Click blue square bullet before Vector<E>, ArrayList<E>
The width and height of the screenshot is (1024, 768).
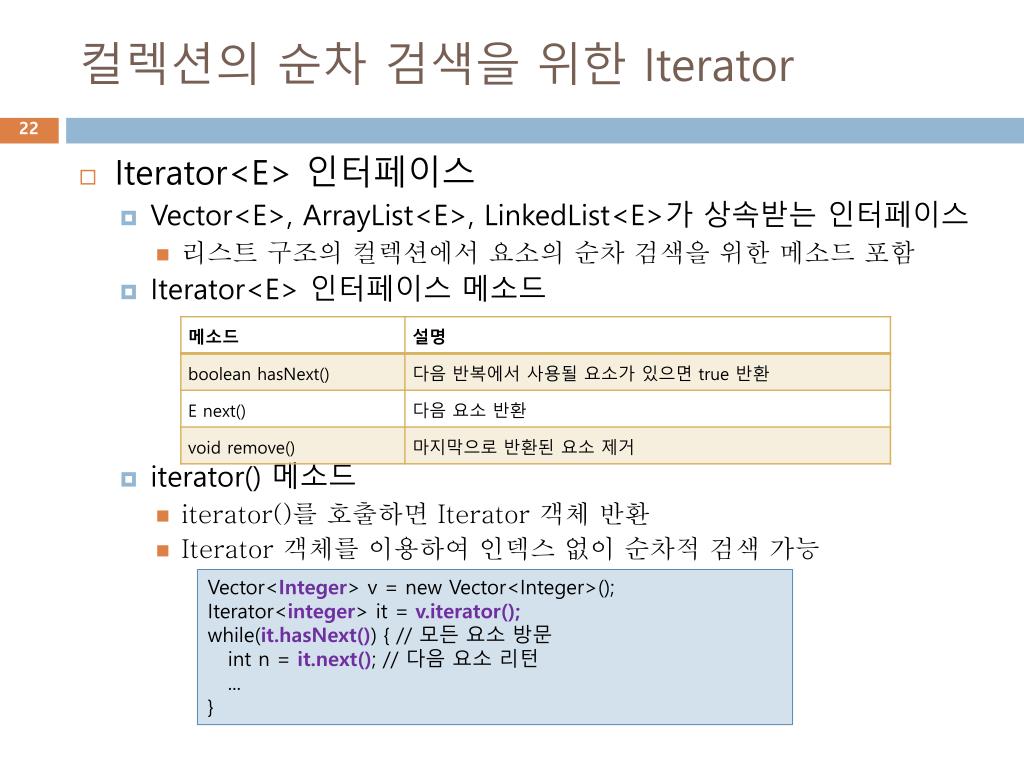point(129,217)
